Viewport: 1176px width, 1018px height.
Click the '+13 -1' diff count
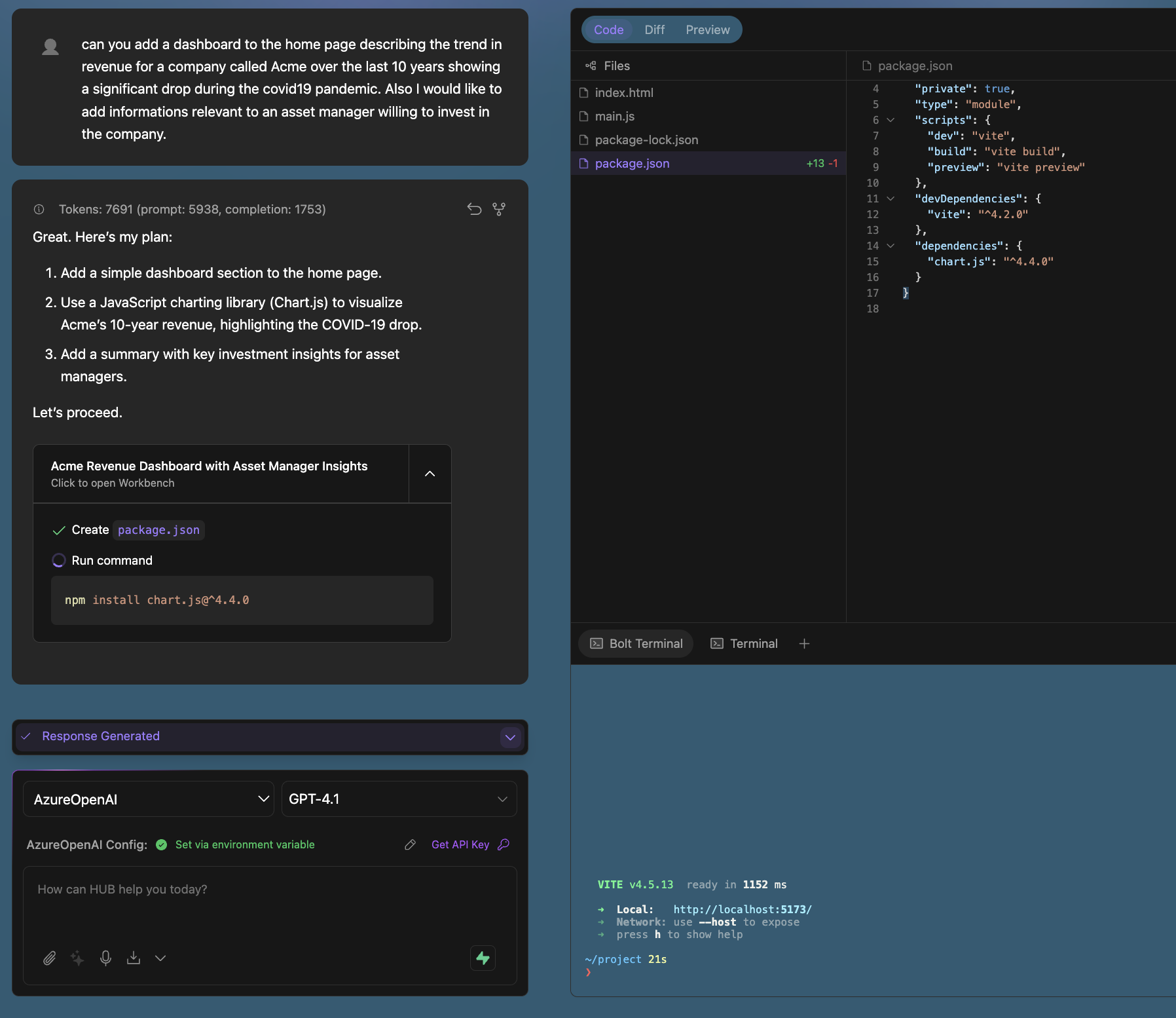(822, 164)
